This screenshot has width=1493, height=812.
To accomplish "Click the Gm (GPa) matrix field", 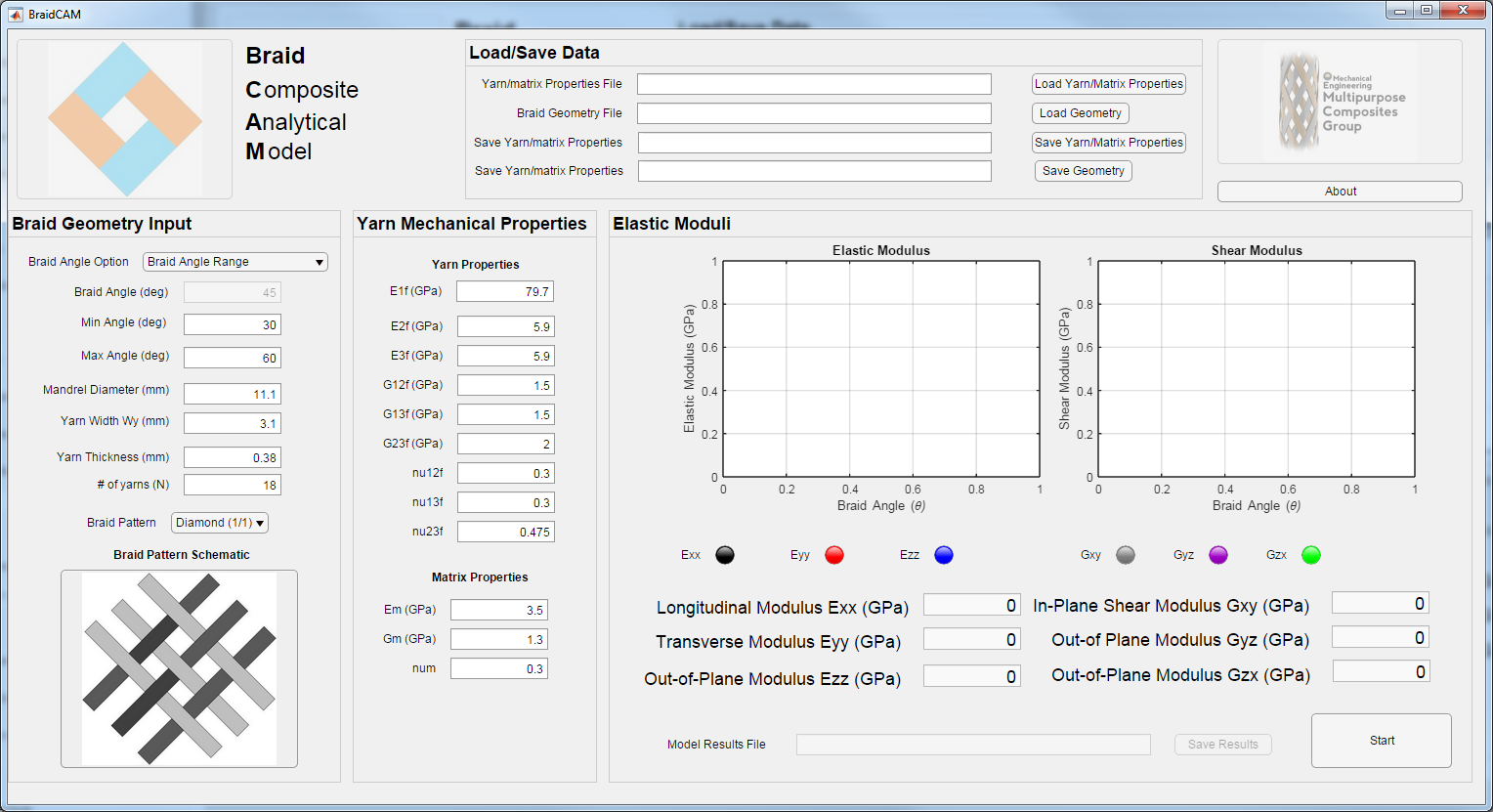I will (x=499, y=639).
